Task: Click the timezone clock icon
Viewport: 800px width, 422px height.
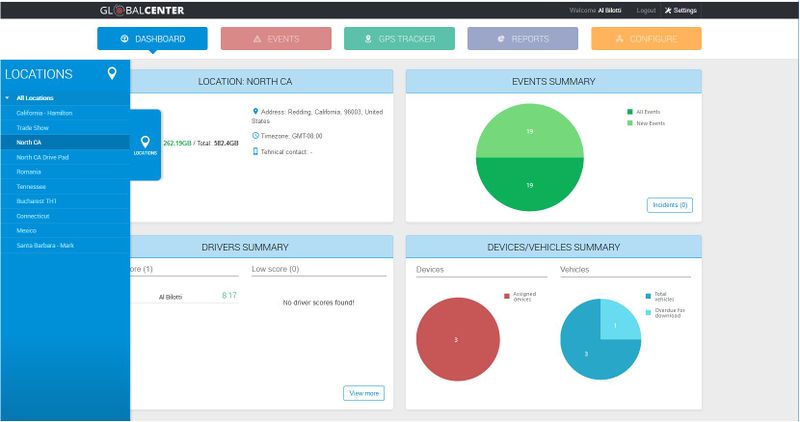Action: click(255, 135)
